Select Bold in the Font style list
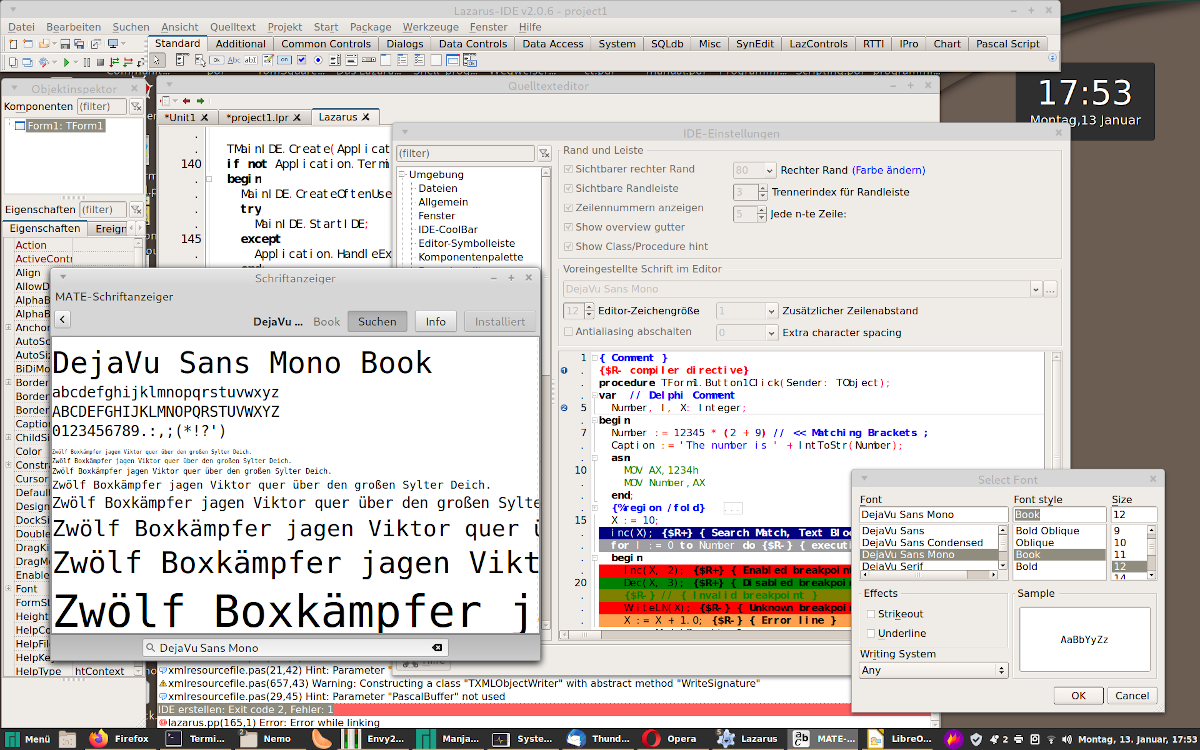1200x750 pixels. [1026, 567]
